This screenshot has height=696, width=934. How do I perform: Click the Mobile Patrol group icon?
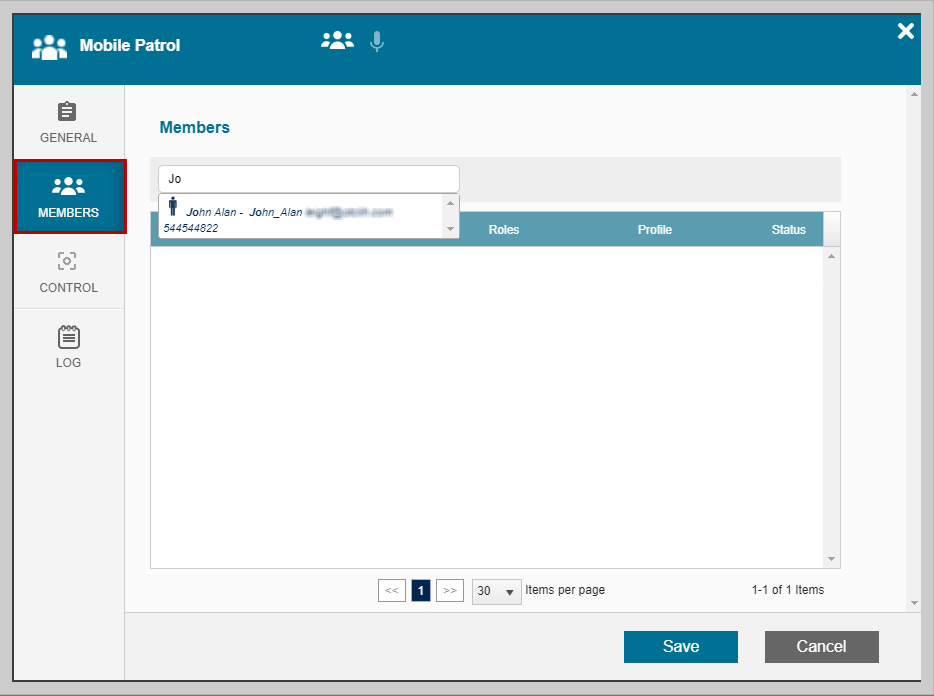(x=49, y=46)
